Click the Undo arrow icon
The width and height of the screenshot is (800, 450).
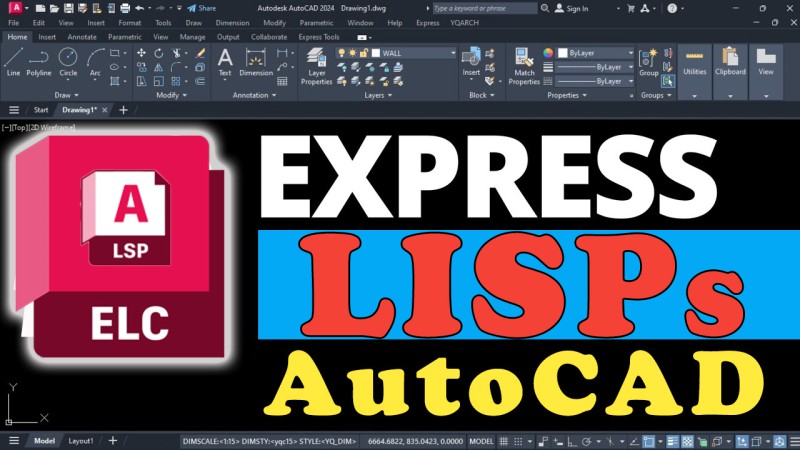(x=139, y=8)
